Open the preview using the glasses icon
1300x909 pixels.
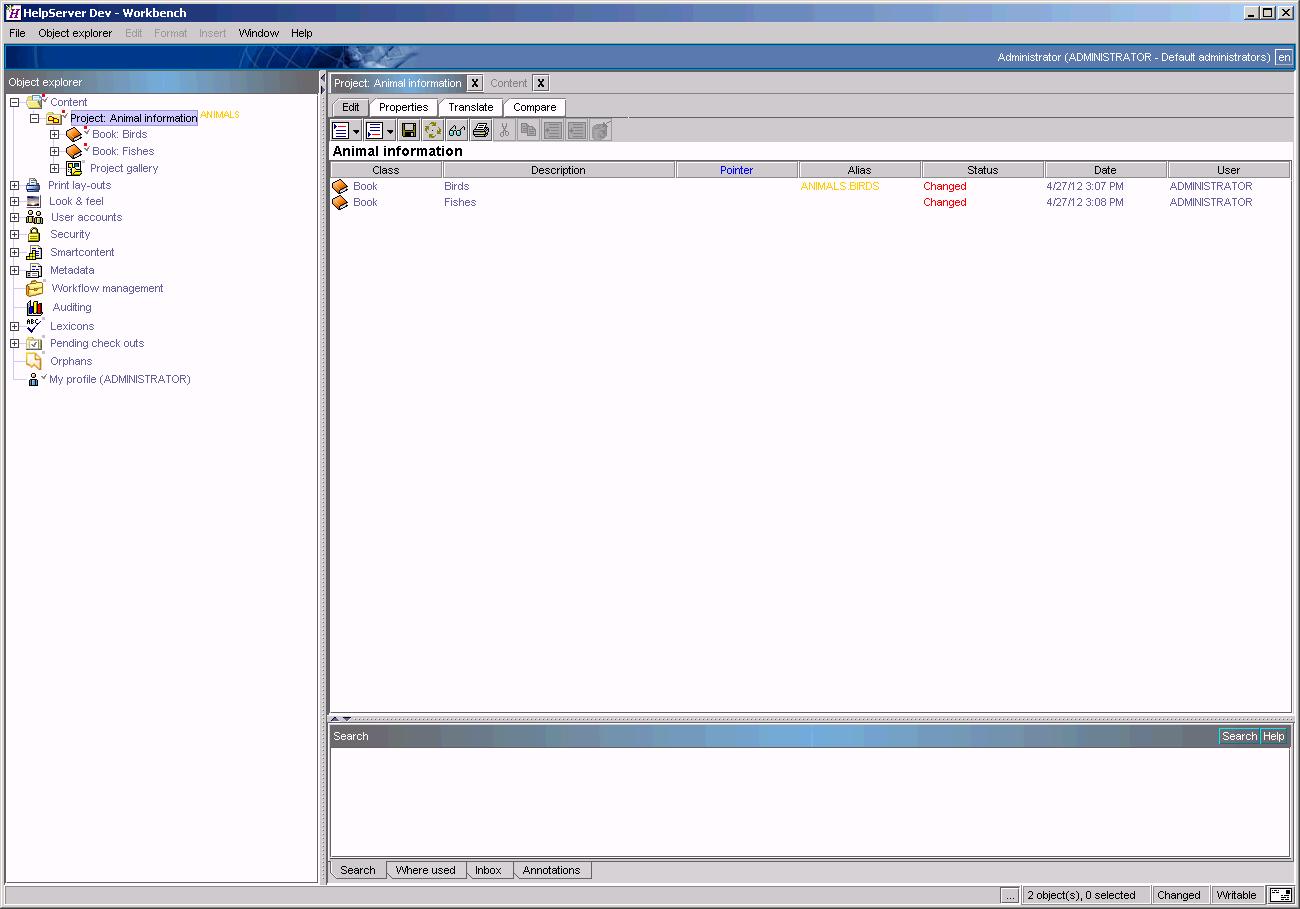456,130
